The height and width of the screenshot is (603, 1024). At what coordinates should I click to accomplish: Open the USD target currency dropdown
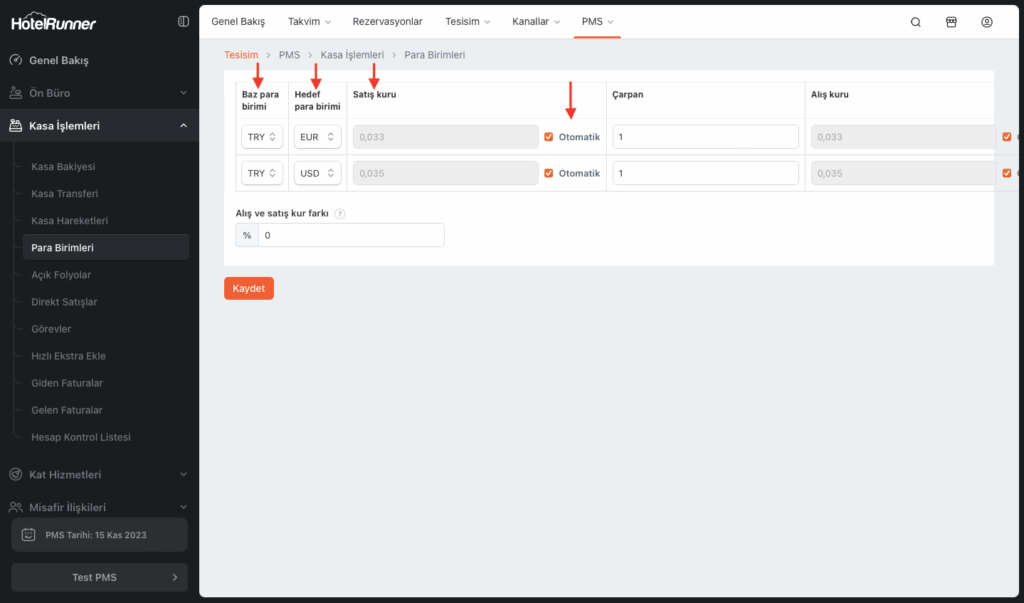coord(317,173)
